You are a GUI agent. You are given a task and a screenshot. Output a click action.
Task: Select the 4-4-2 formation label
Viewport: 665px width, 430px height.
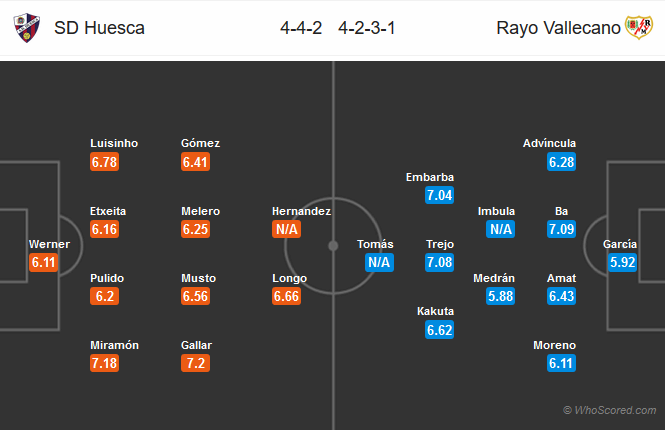(301, 28)
